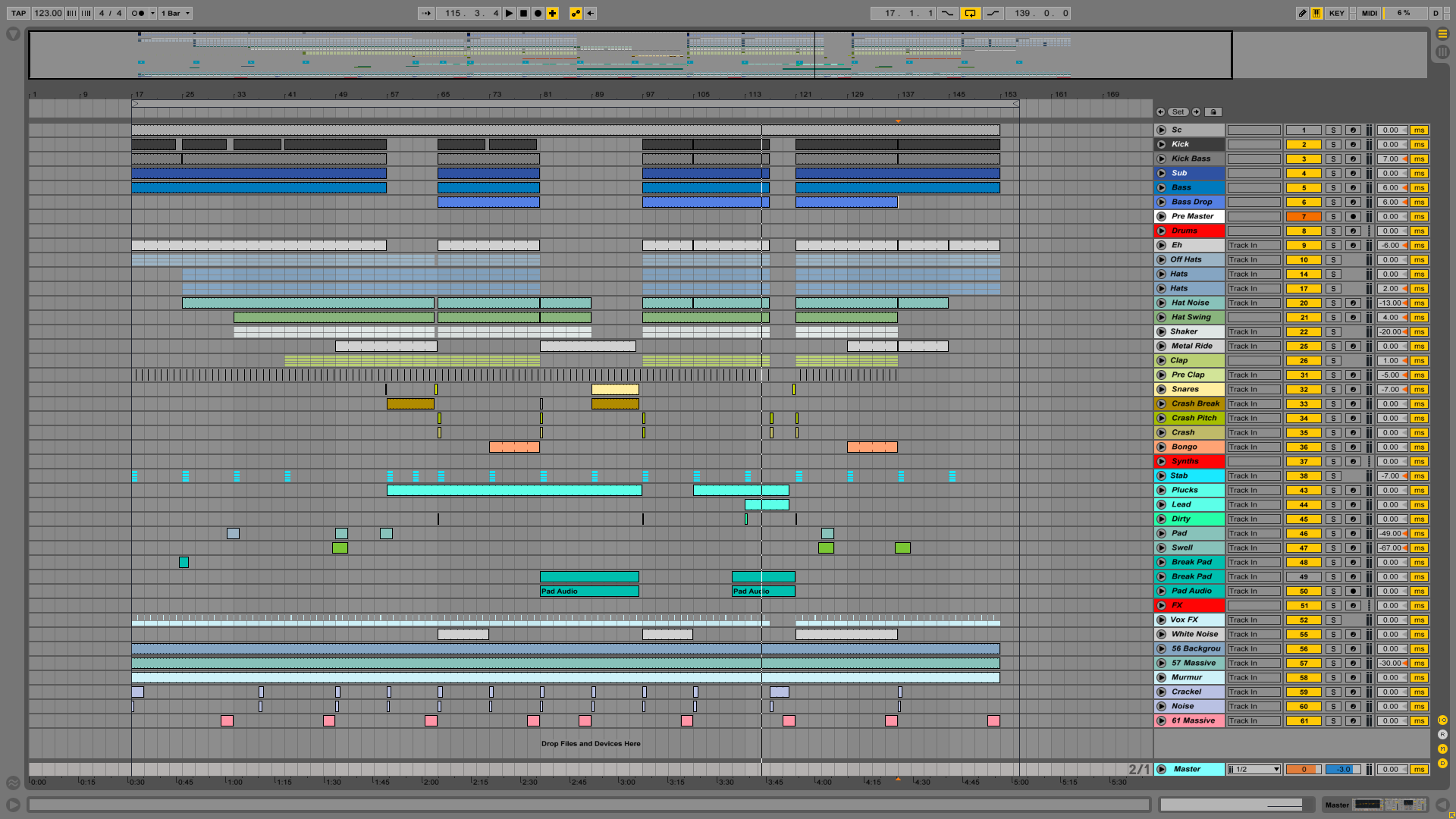Arm the Pad Audio track for recording
Viewport: 1456px width, 819px height.
[1353, 591]
